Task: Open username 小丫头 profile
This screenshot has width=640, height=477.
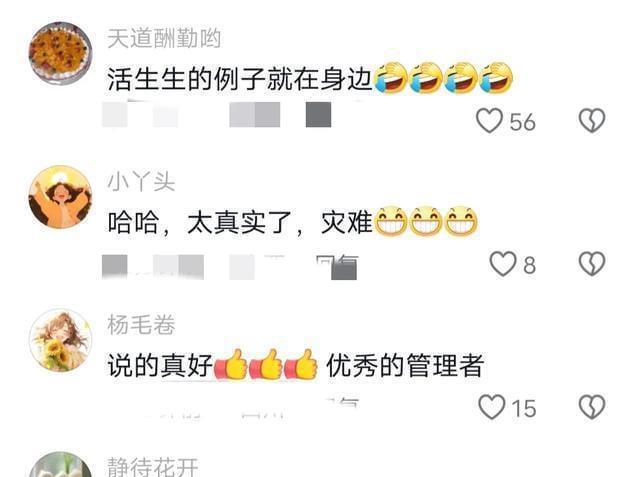Action: pyautogui.click(x=141, y=182)
